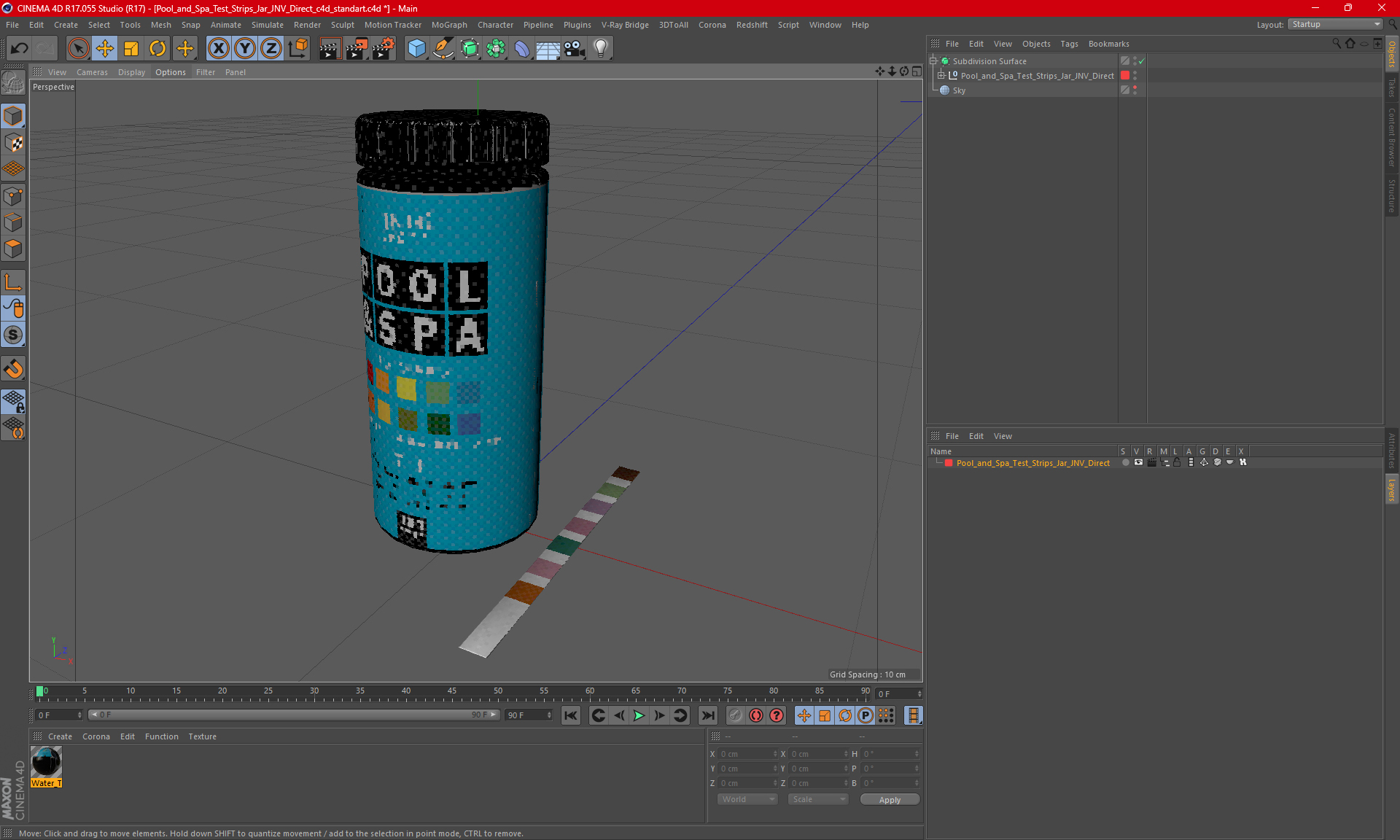This screenshot has width=1400, height=840.
Task: Open Edit Render Settings
Action: (x=384, y=49)
